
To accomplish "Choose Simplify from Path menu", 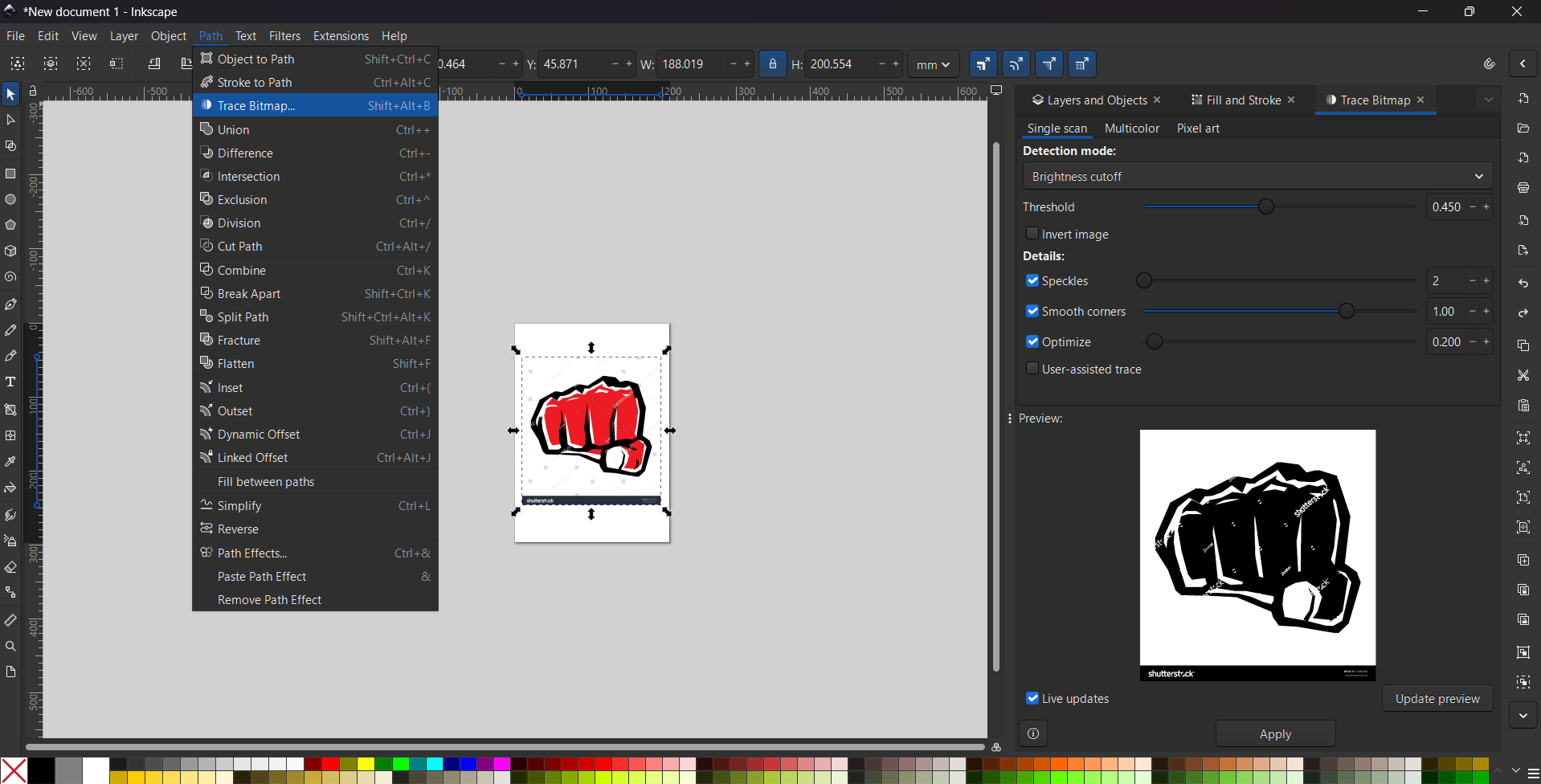I will pyautogui.click(x=315, y=505).
